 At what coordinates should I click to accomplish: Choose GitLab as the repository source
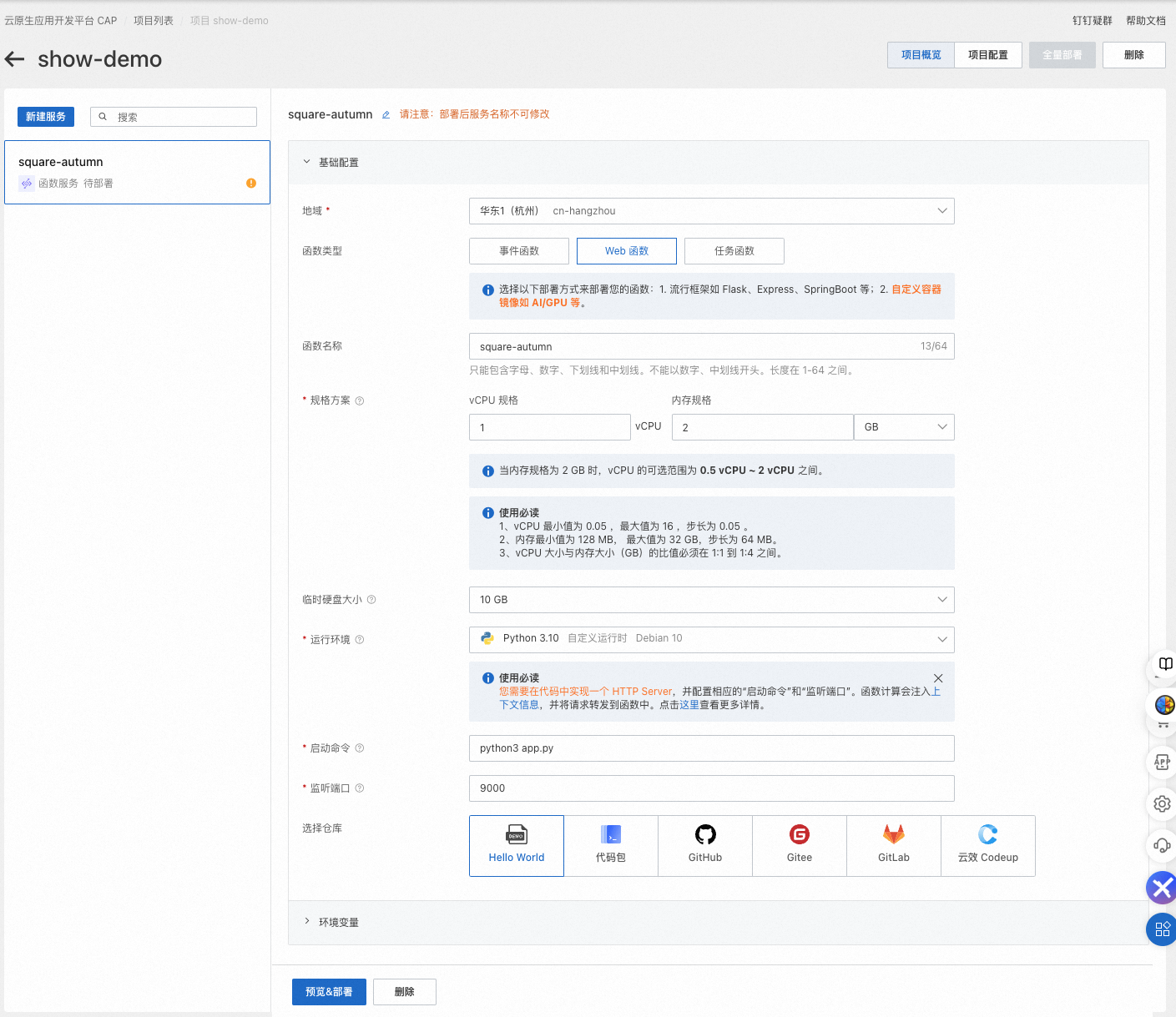(x=894, y=846)
